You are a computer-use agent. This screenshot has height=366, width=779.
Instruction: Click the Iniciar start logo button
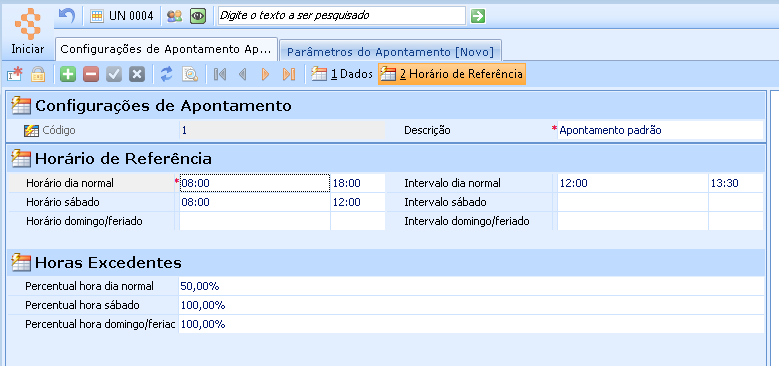click(28, 31)
